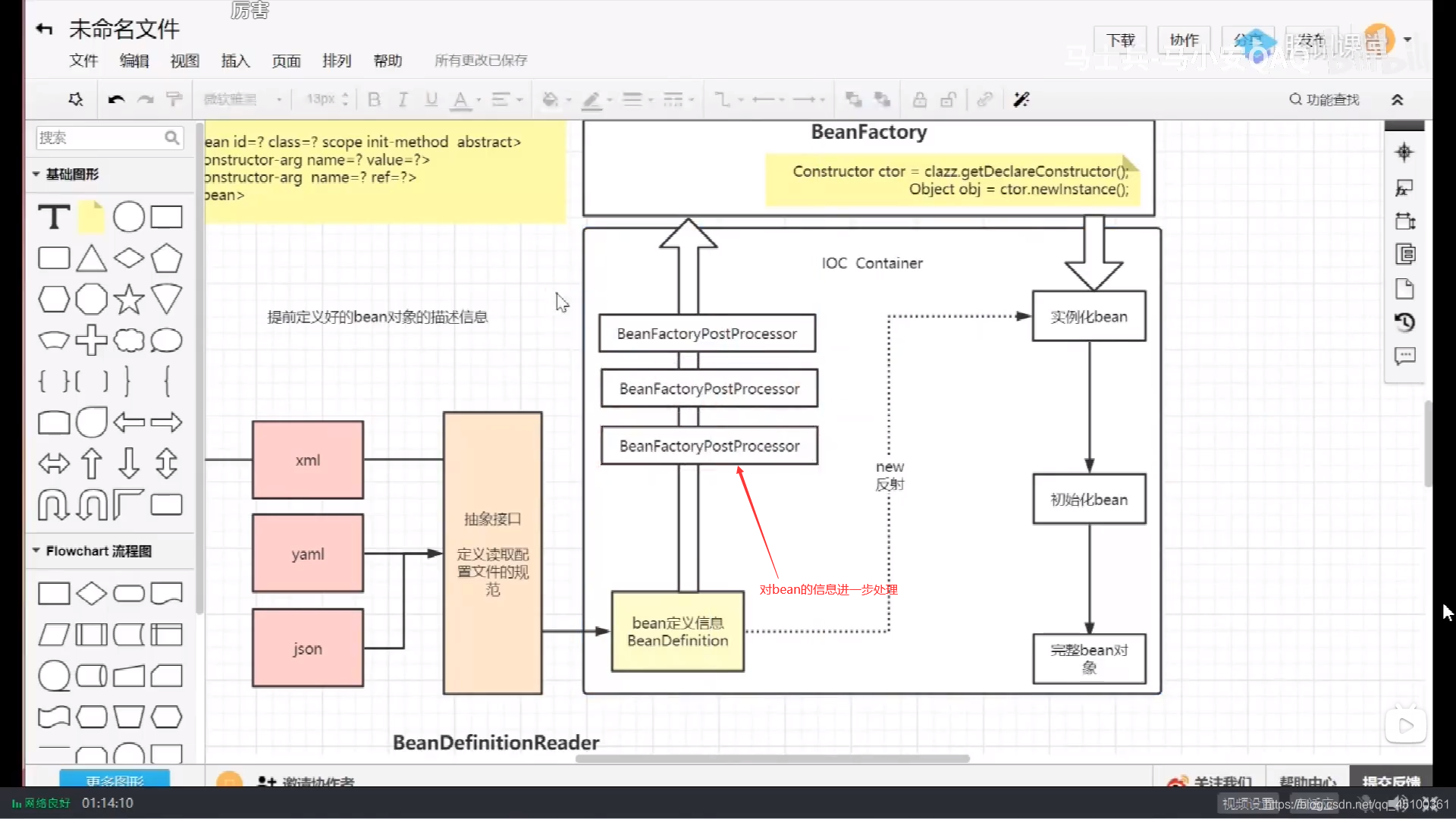Toggle underline text formatting
The height and width of the screenshot is (819, 1456).
[x=431, y=99]
